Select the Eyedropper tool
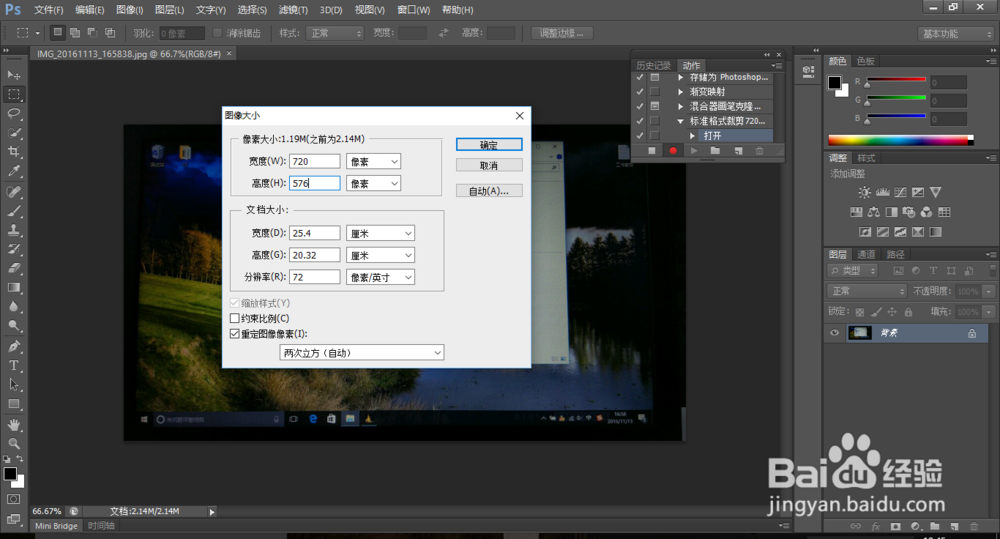Viewport: 1000px width, 539px height. click(13, 171)
